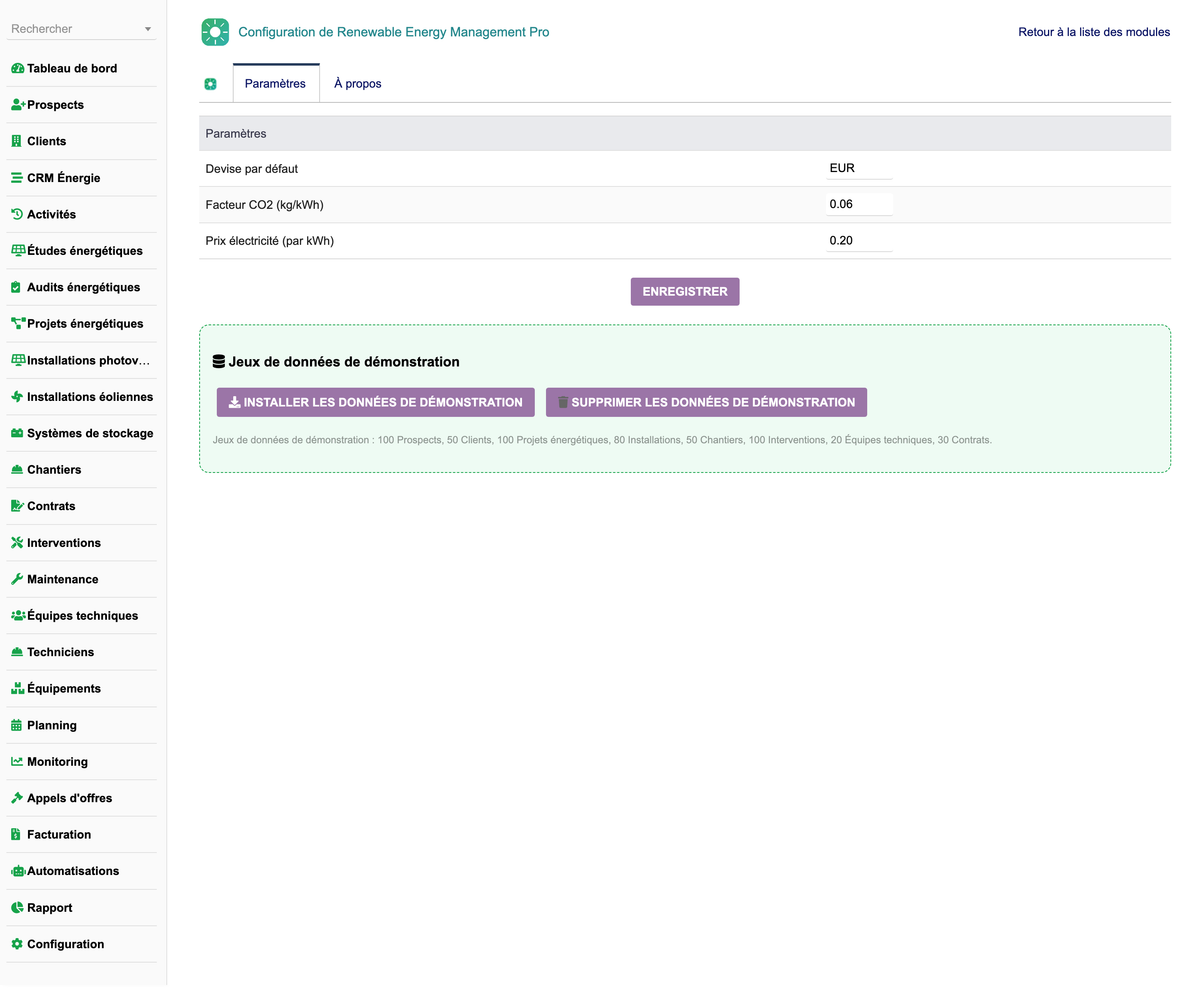The image size is (1200, 1001).
Task: Click the CRM Énergie bars icon
Action: pyautogui.click(x=17, y=178)
